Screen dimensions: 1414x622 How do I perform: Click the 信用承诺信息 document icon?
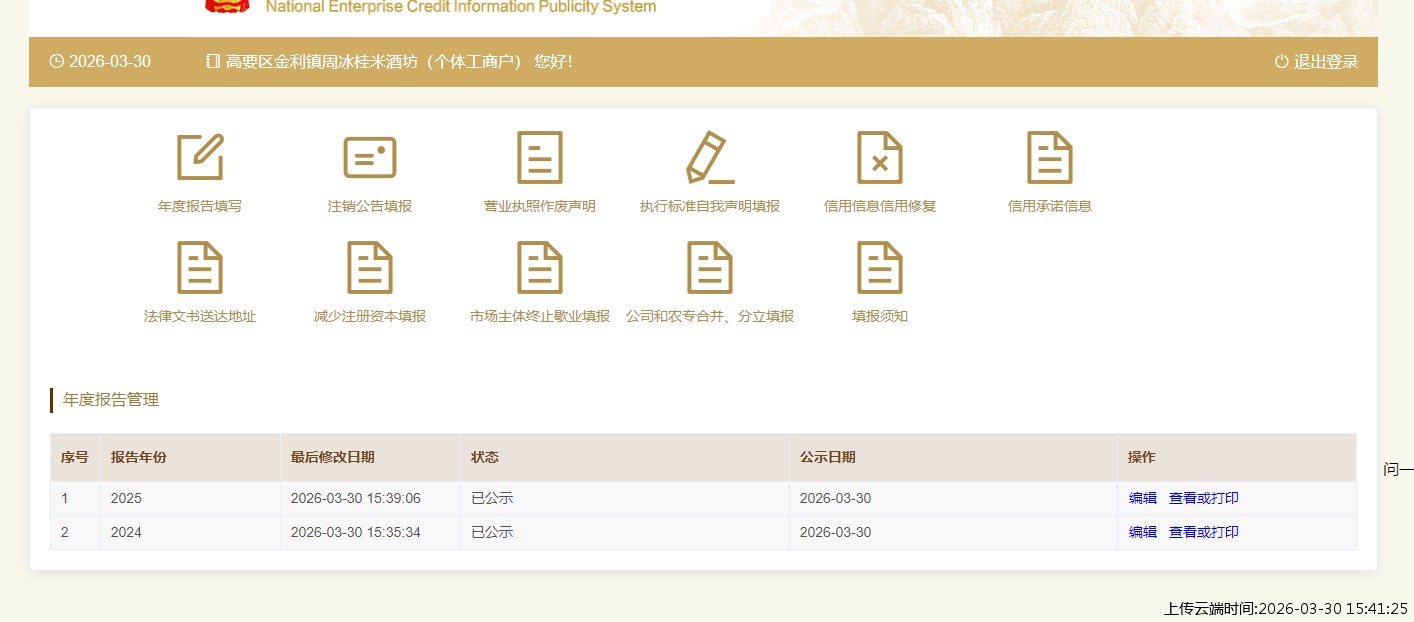pyautogui.click(x=1050, y=157)
